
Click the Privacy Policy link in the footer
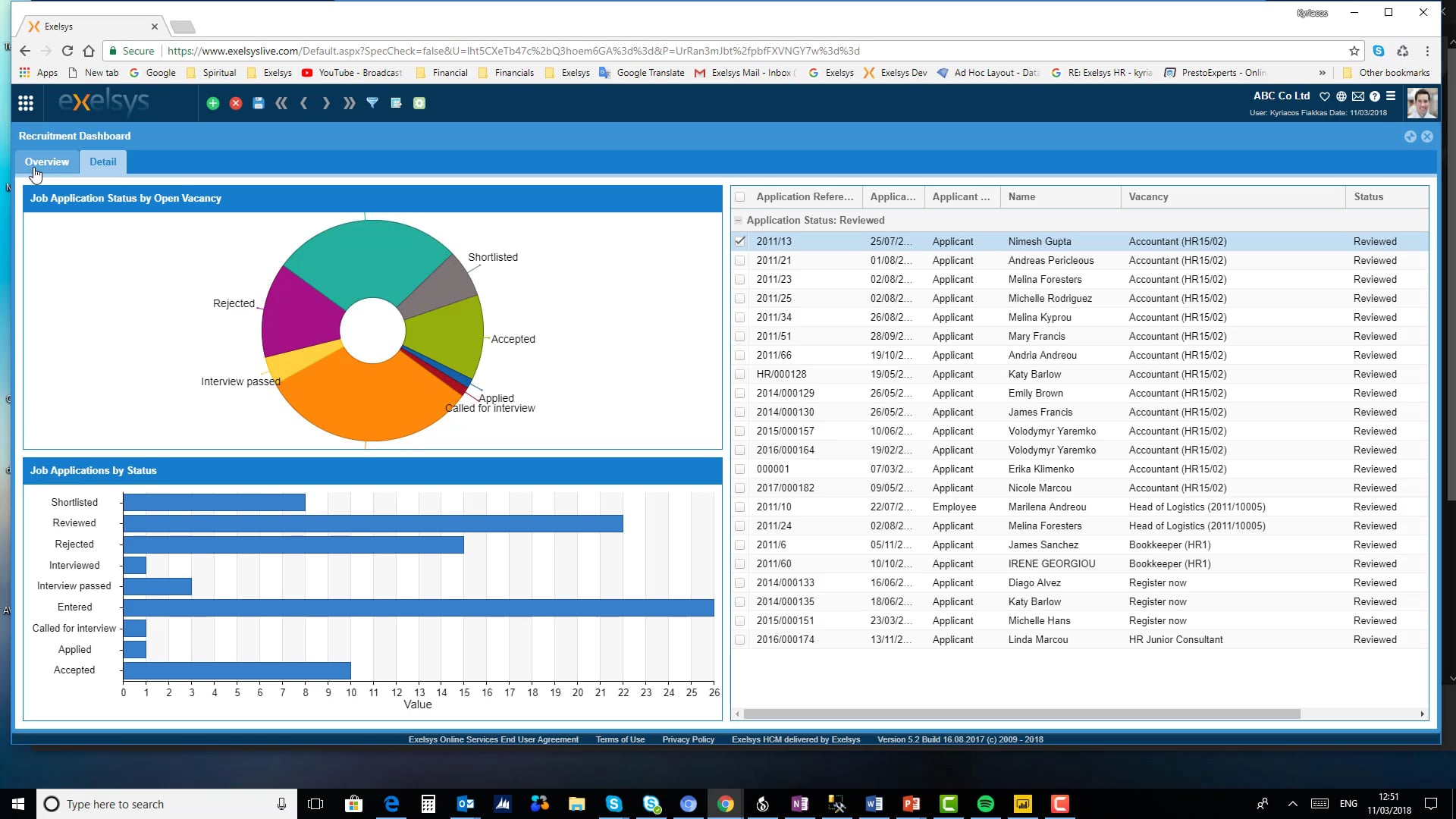tap(687, 739)
